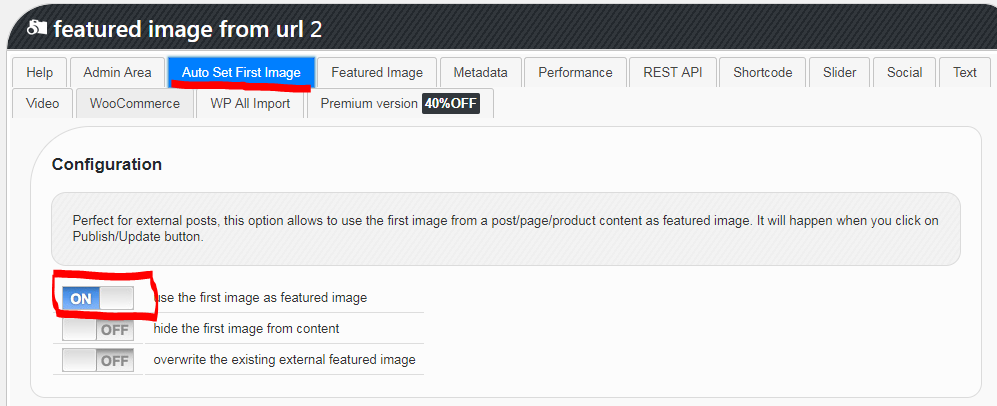Select the Auto Set First Image tab
The image size is (997, 406).
point(241,72)
